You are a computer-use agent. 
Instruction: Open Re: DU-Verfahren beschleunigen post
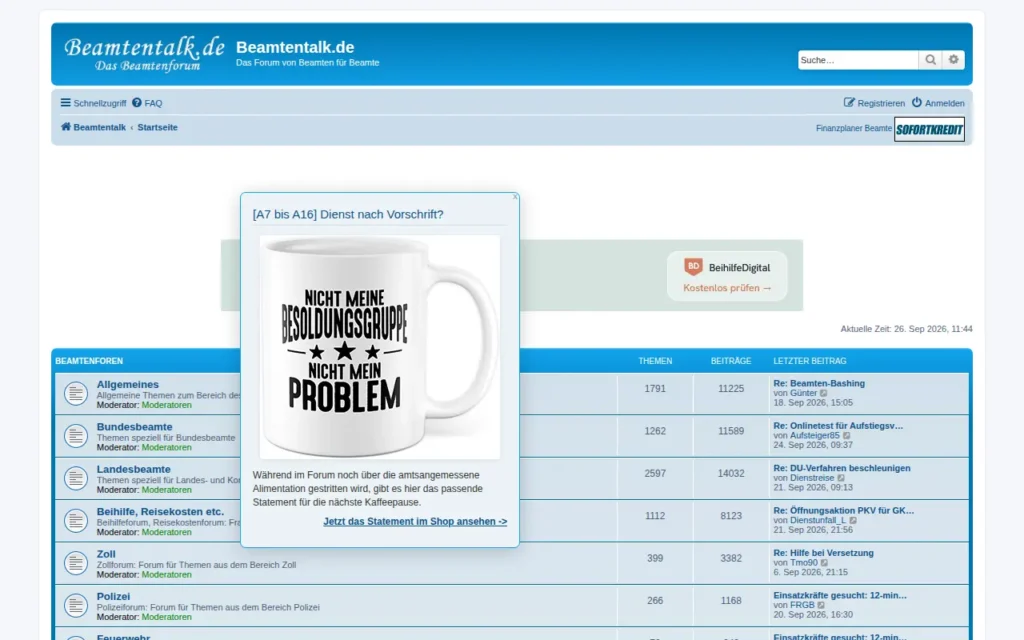842,468
